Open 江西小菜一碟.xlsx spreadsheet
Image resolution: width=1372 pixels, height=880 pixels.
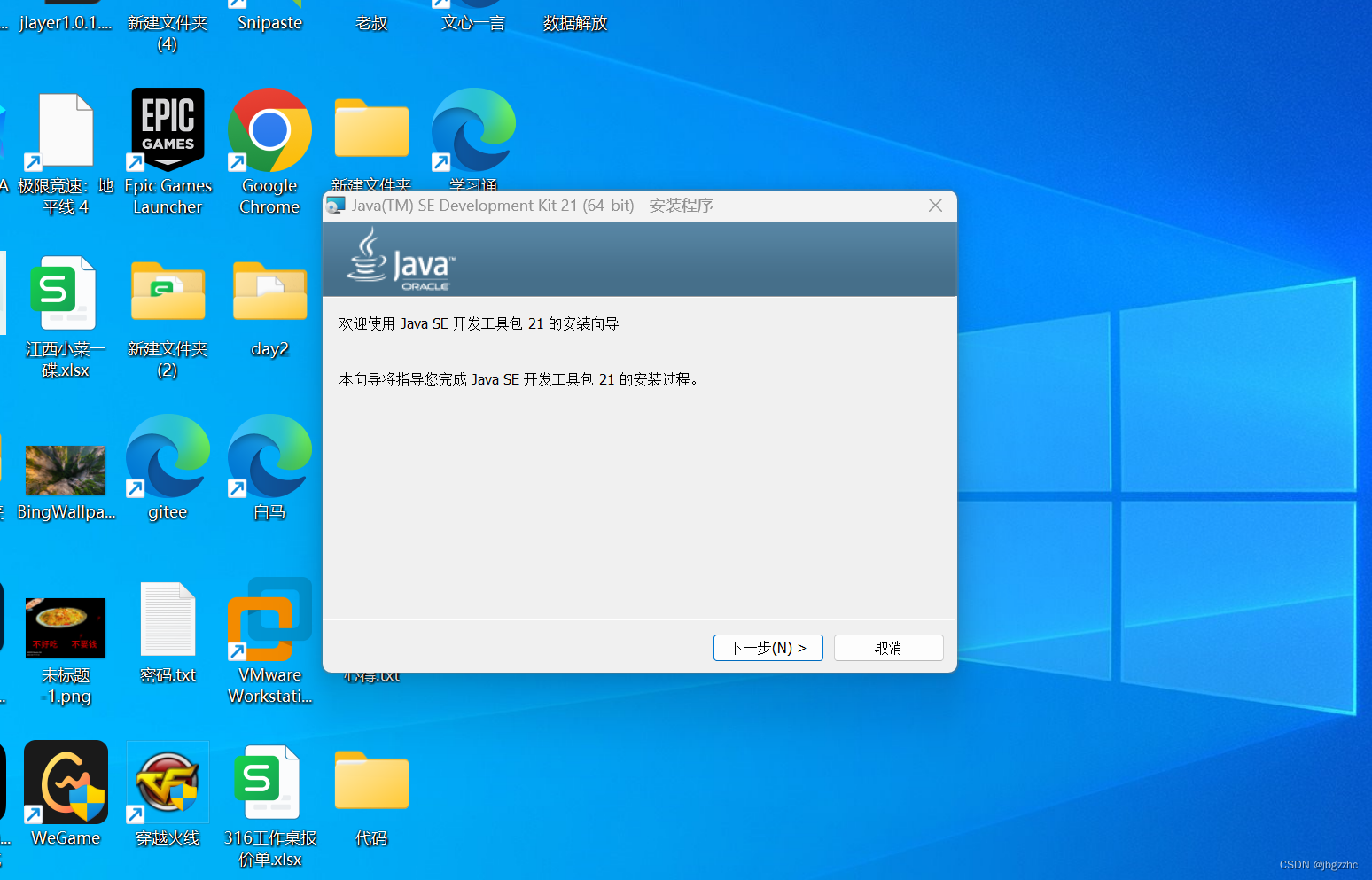pos(65,292)
